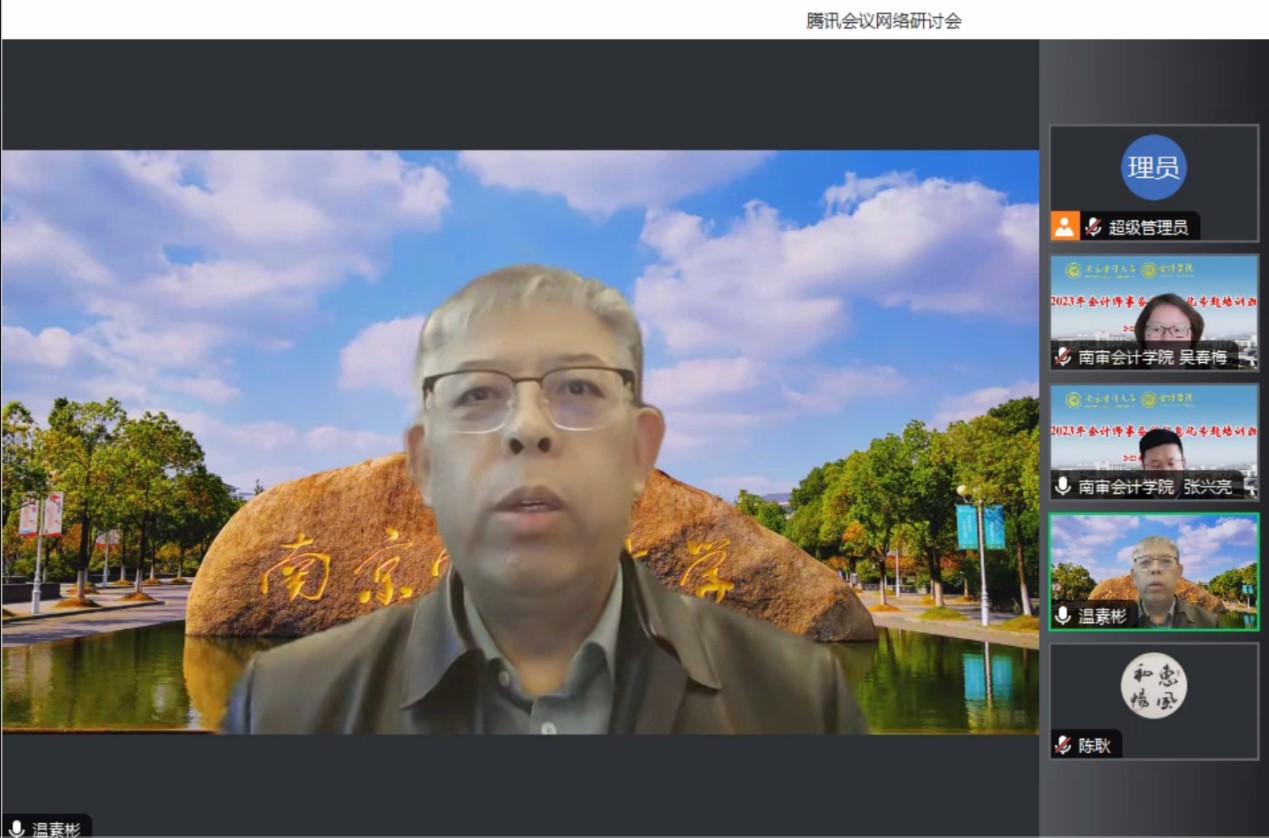This screenshot has width=1269, height=838.
Task: Click the orange host badge icon beside 超级管理员
Action: [x=1065, y=227]
